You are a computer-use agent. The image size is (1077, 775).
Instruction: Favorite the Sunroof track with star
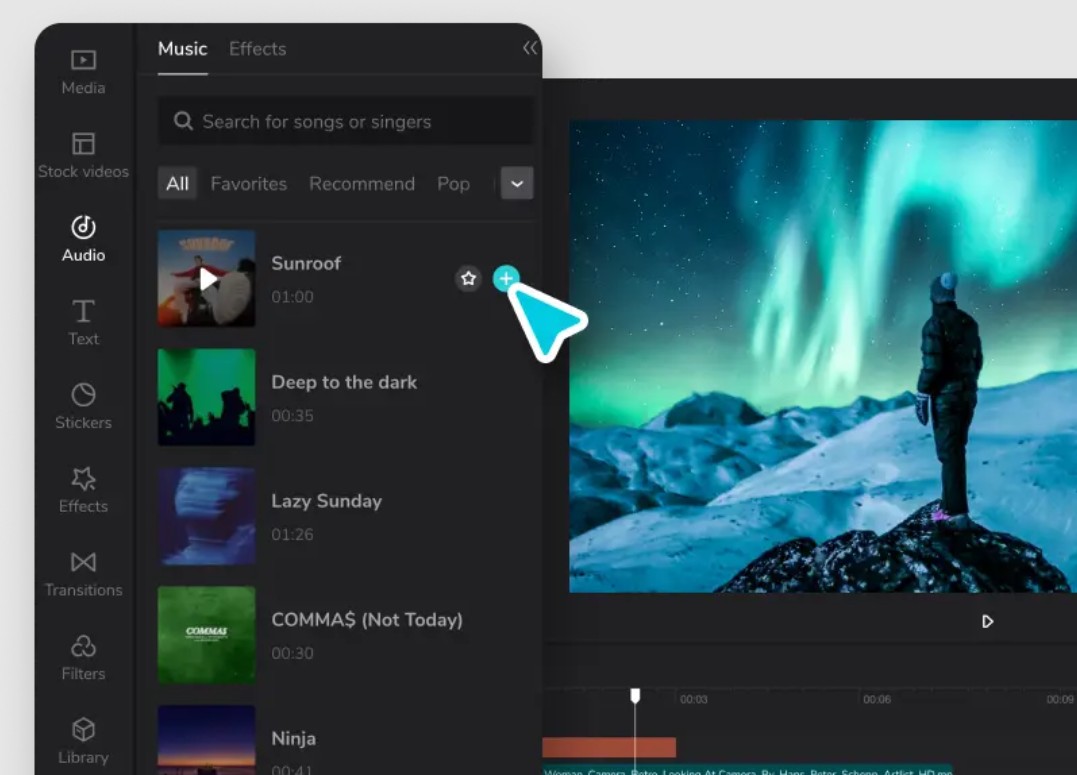pos(468,279)
